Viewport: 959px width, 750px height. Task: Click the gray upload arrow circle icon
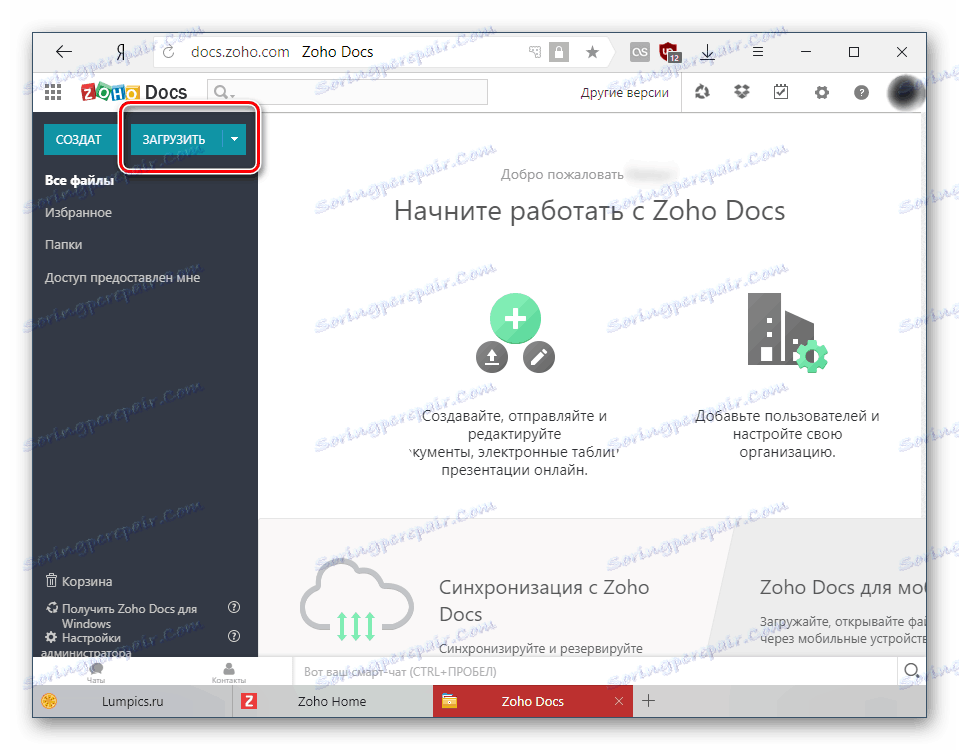coord(492,357)
